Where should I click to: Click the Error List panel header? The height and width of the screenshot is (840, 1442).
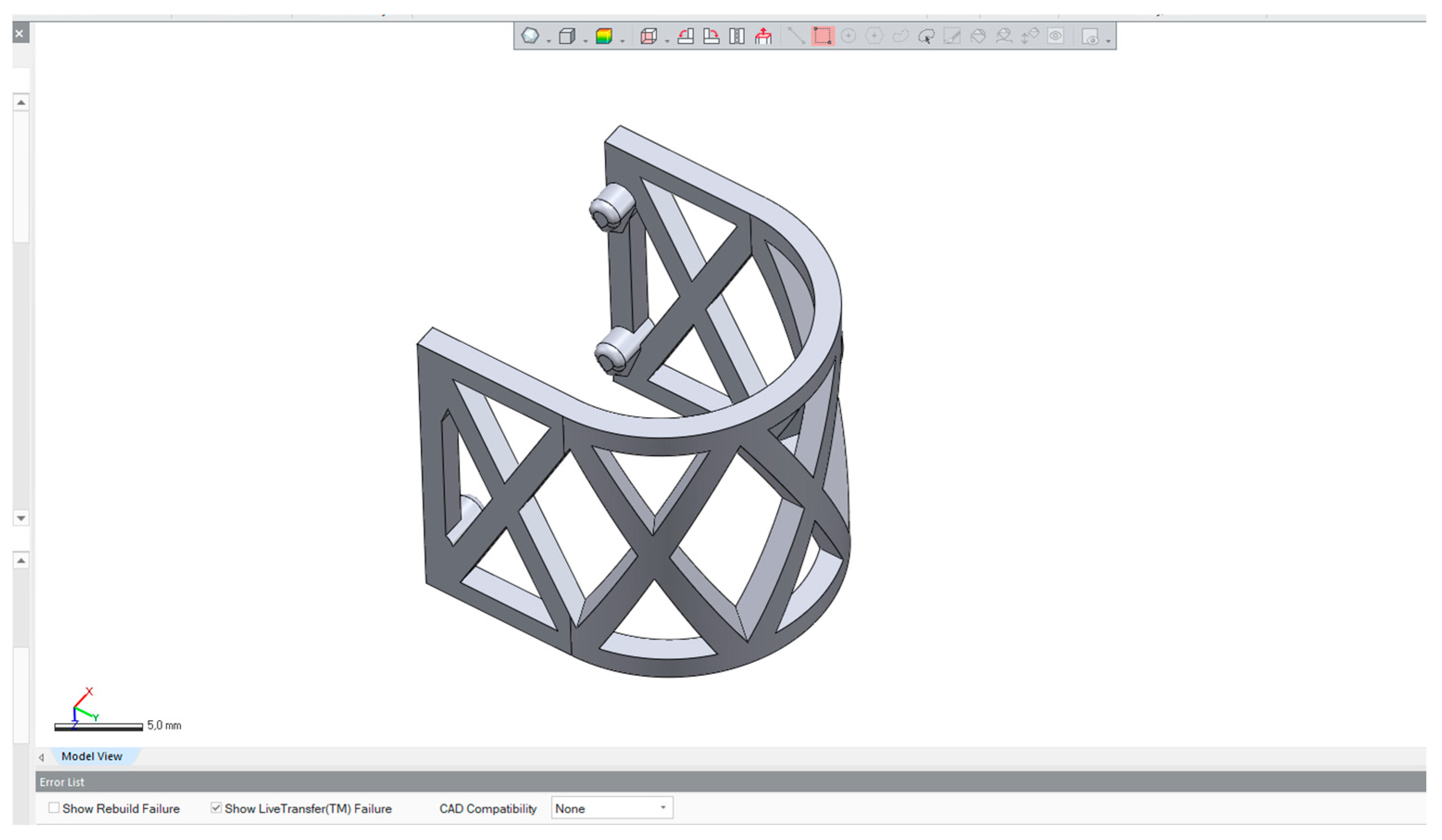62,782
